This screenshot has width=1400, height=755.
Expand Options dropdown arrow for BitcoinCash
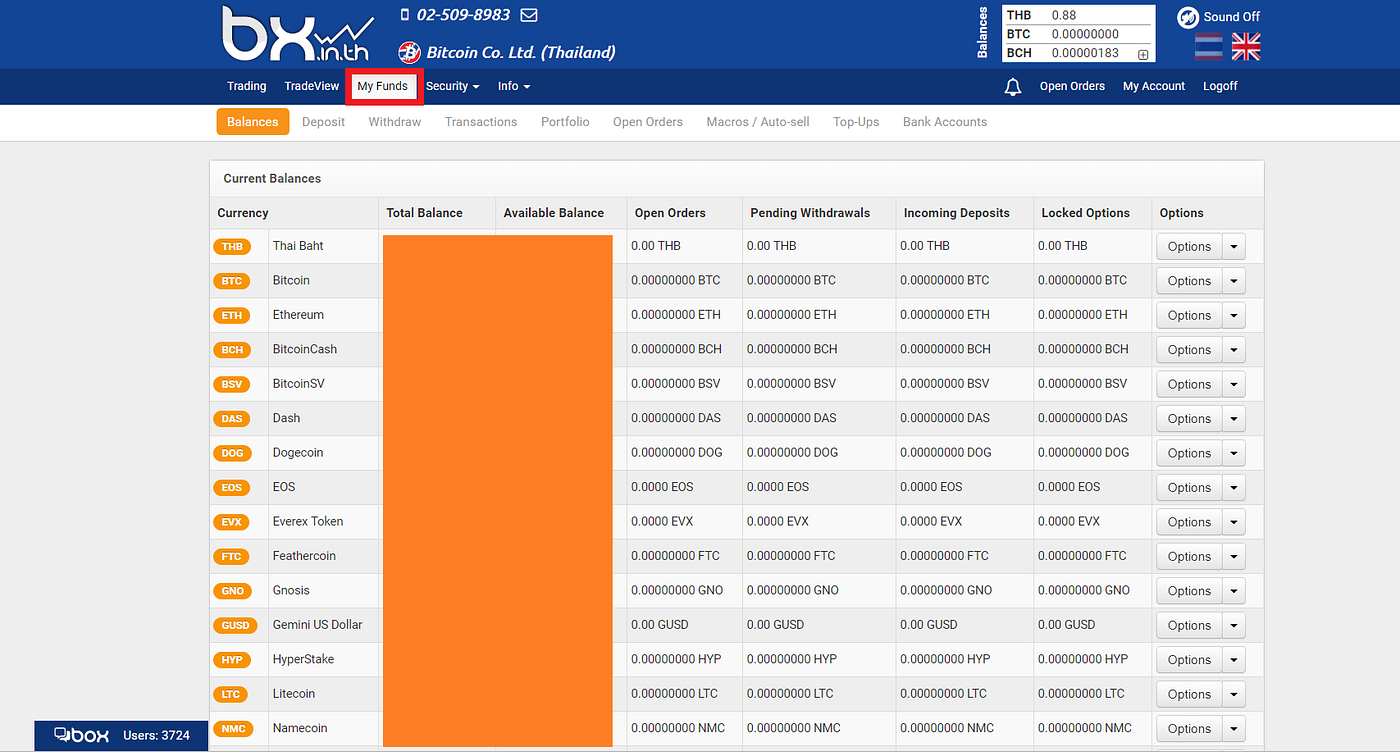coord(1234,350)
